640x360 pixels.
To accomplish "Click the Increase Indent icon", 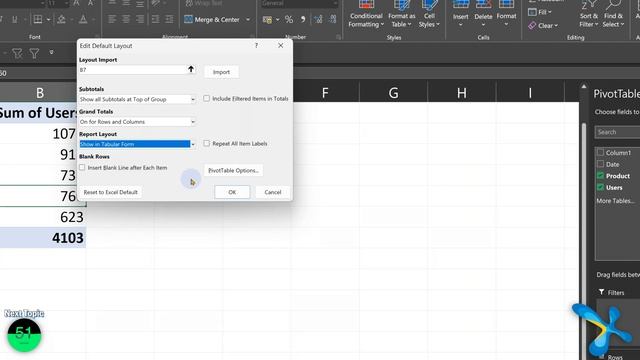I will point(169,20).
